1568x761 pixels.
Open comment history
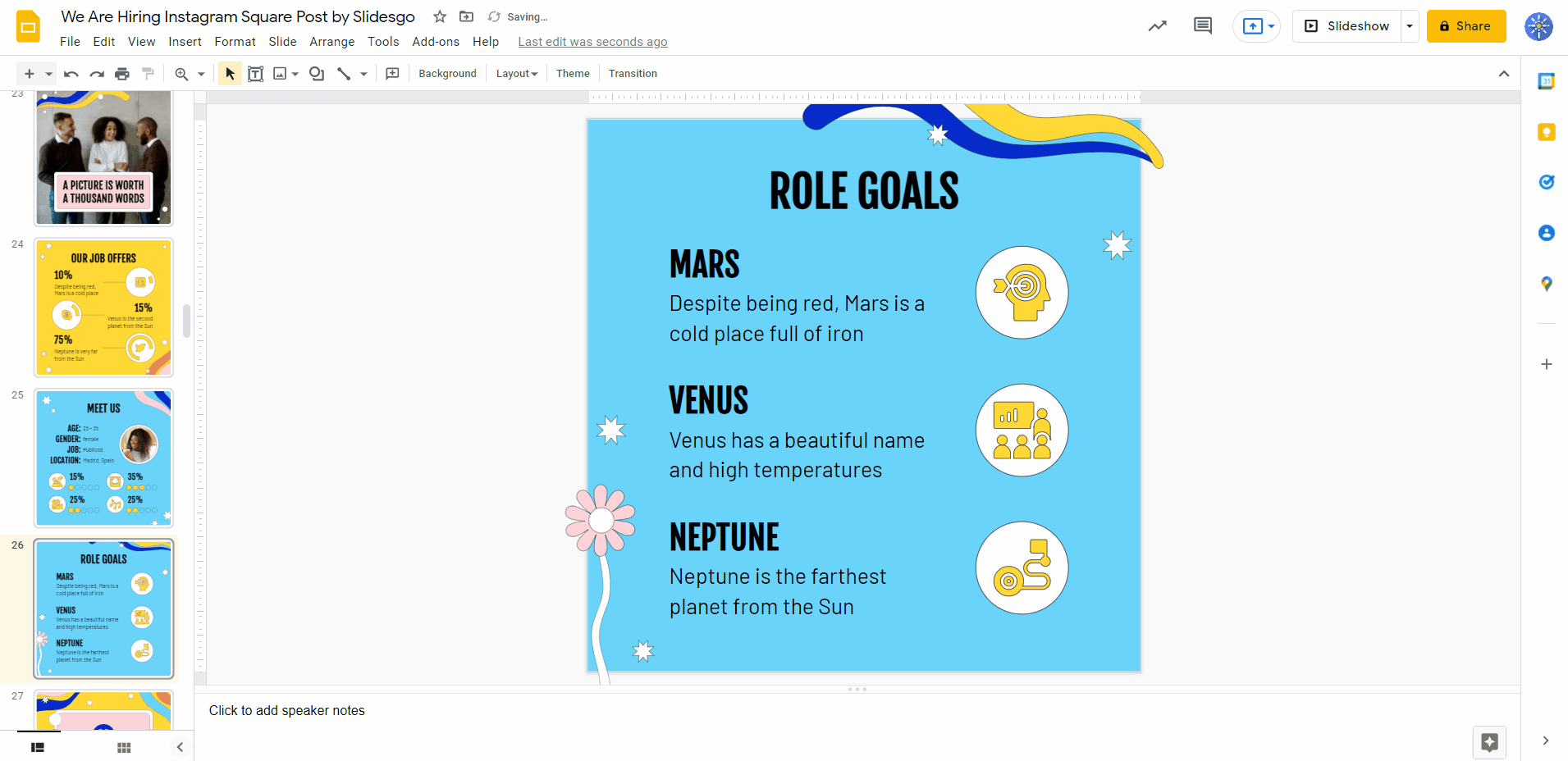[x=1203, y=26]
